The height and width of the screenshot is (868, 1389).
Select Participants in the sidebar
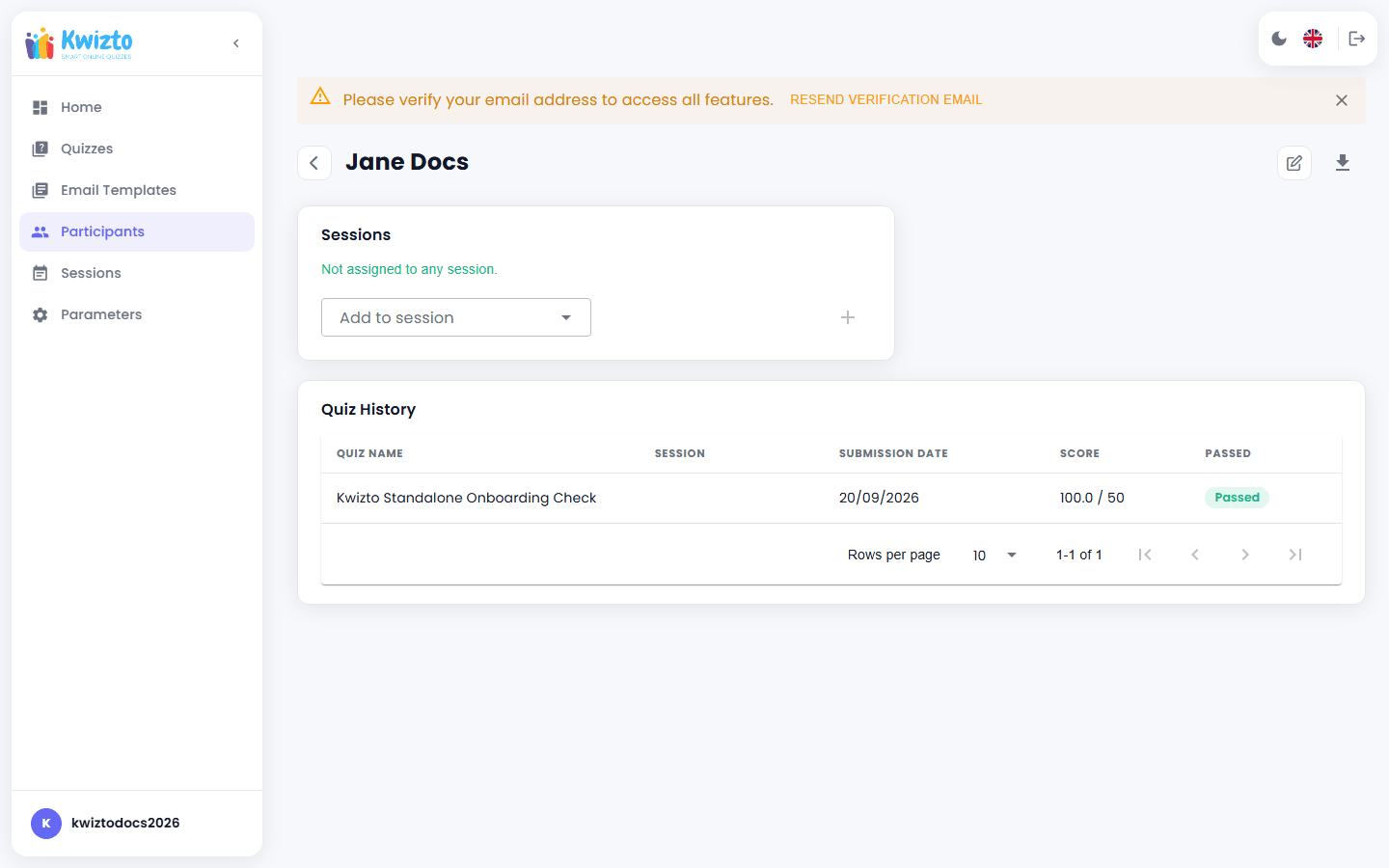coord(137,231)
